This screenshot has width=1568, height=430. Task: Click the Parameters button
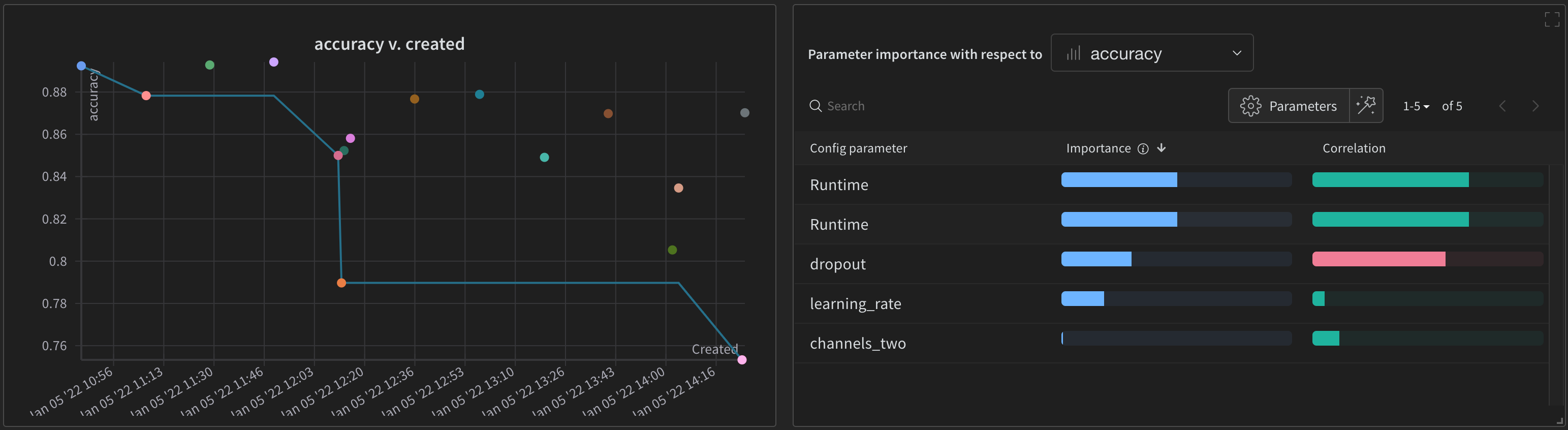(x=1303, y=105)
